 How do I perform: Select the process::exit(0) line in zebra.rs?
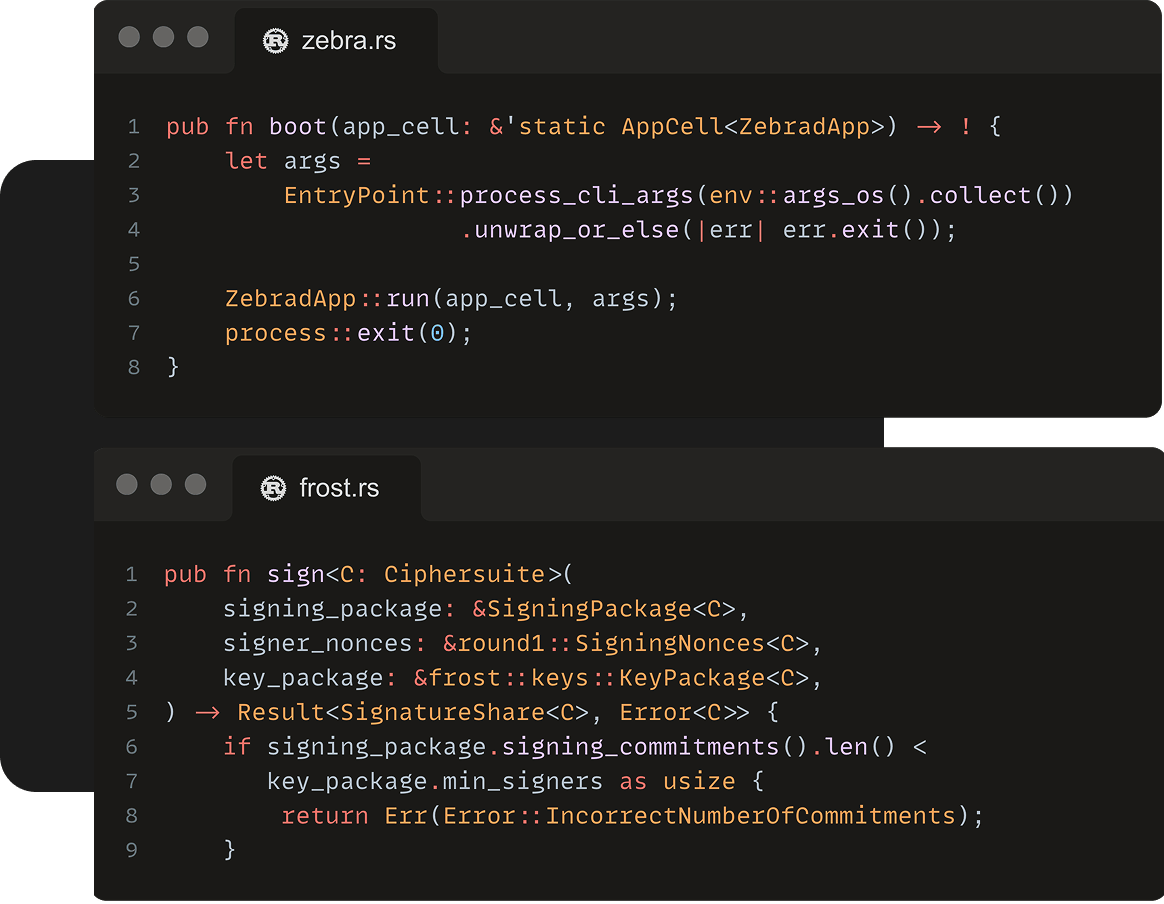(346, 332)
